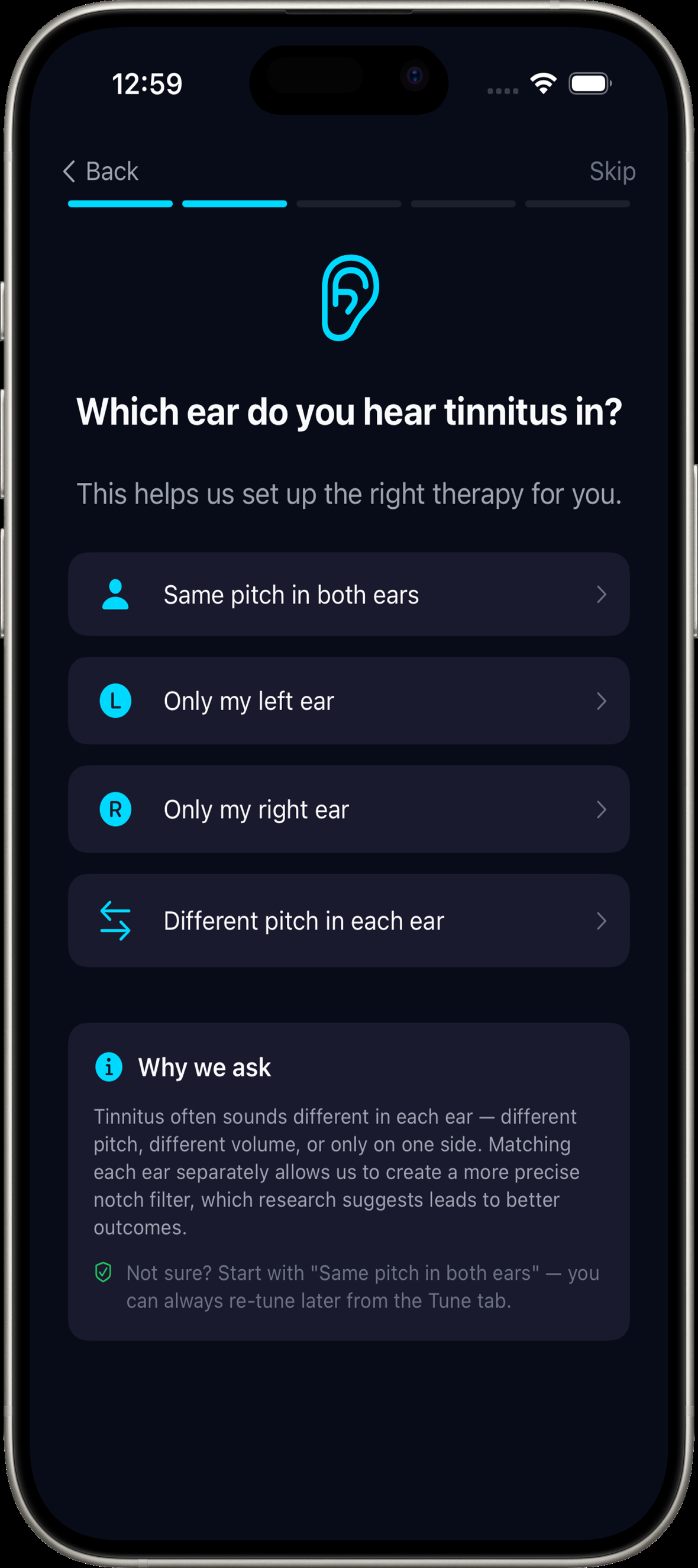Click the circled R right ear icon
The image size is (698, 1568).
[x=115, y=809]
